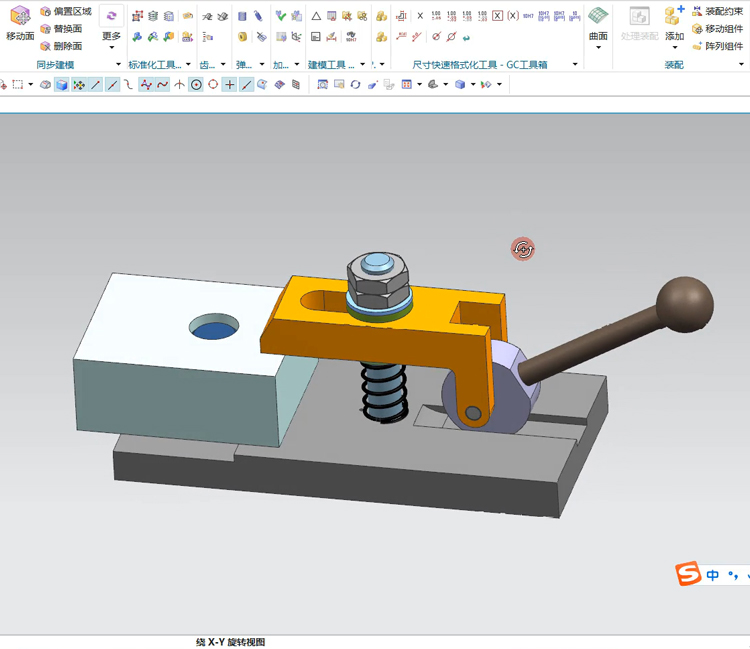
Task: Click the Delete Face (删除面) command
Action: (x=62, y=46)
